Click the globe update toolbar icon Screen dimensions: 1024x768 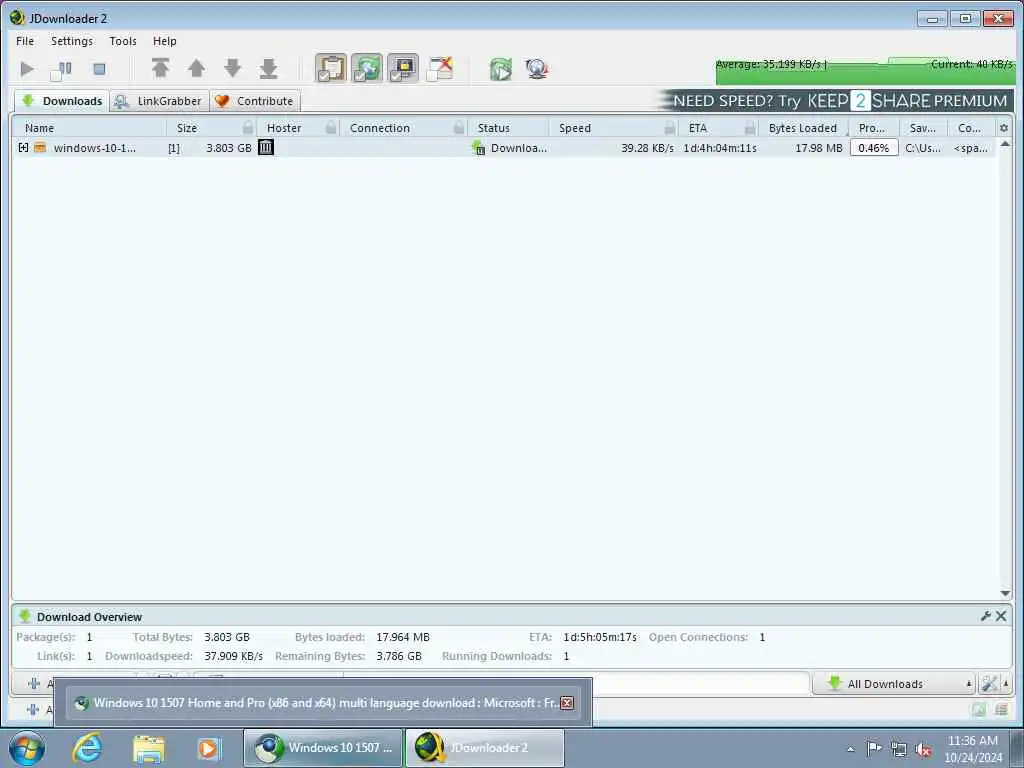tap(537, 69)
